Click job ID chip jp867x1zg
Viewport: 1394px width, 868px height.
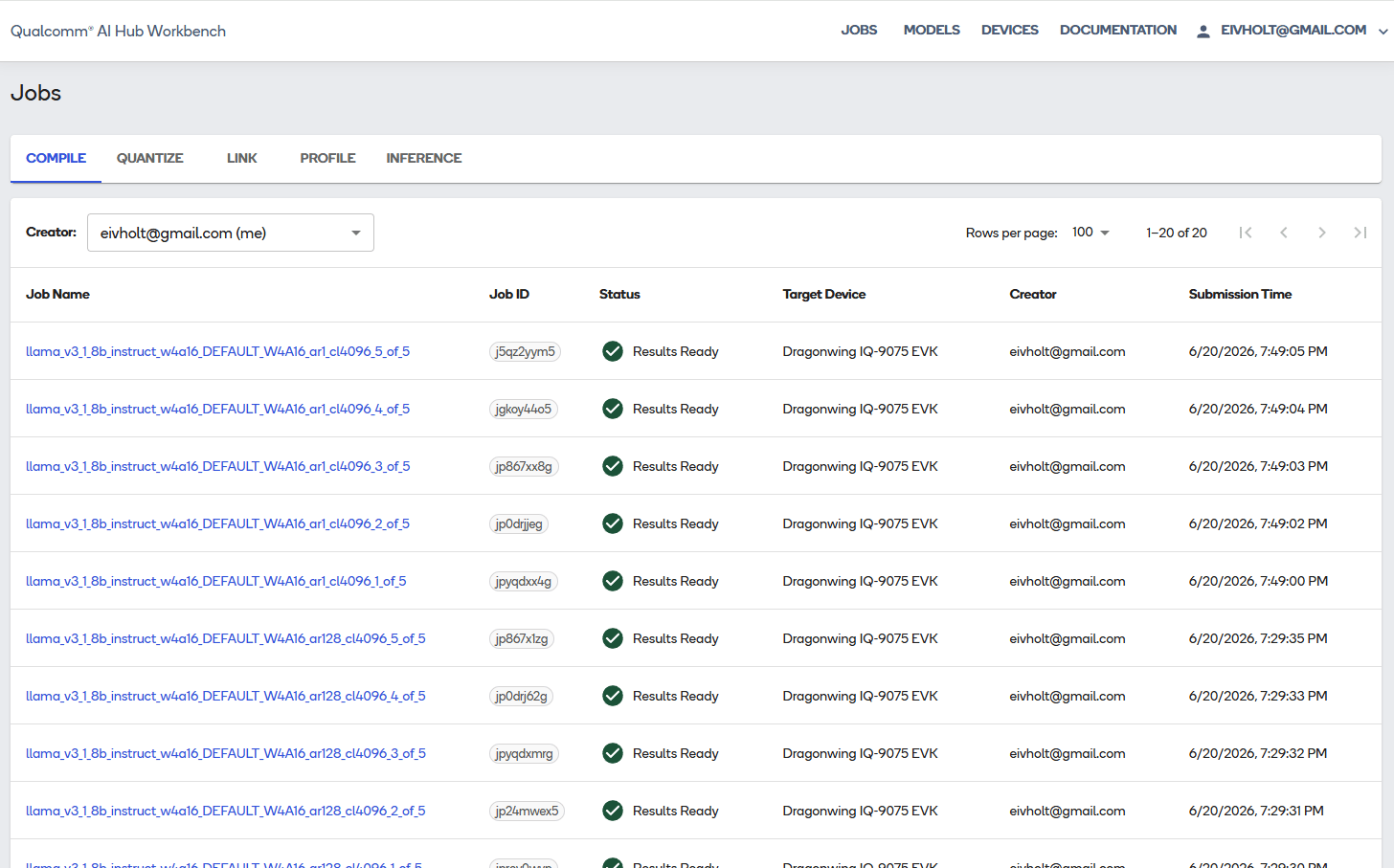click(522, 638)
